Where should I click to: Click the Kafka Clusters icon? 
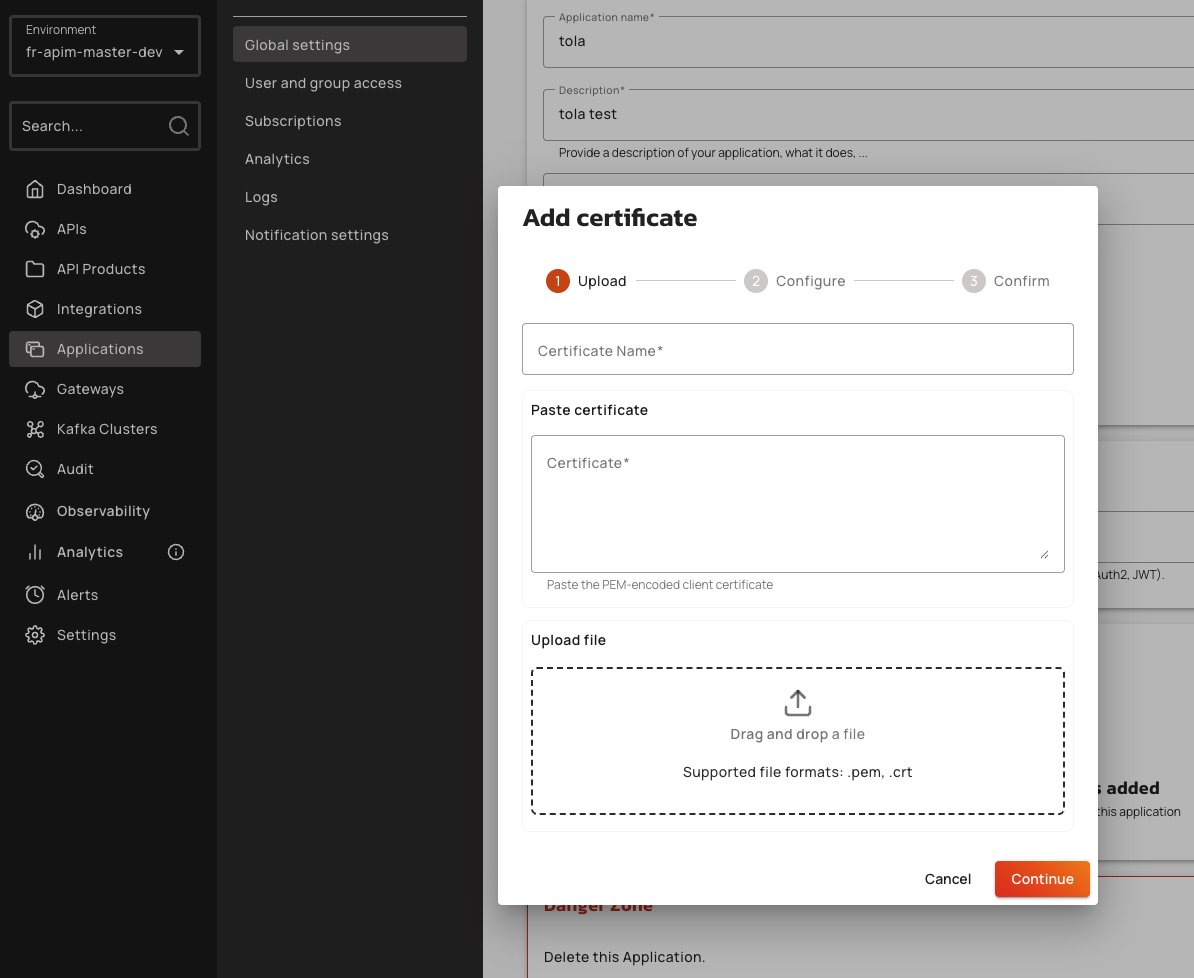pyautogui.click(x=35, y=429)
